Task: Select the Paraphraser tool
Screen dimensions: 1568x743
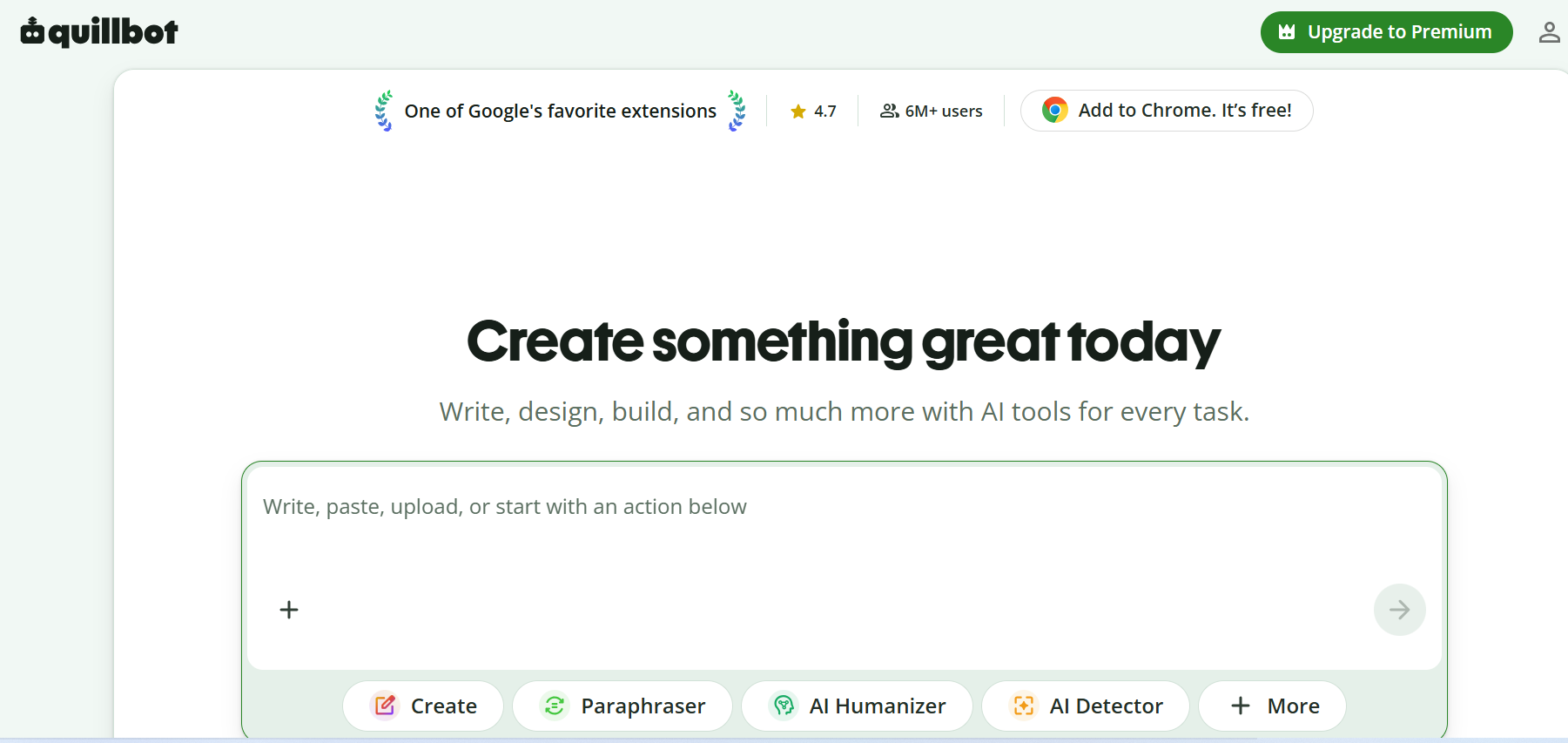Action: (622, 706)
